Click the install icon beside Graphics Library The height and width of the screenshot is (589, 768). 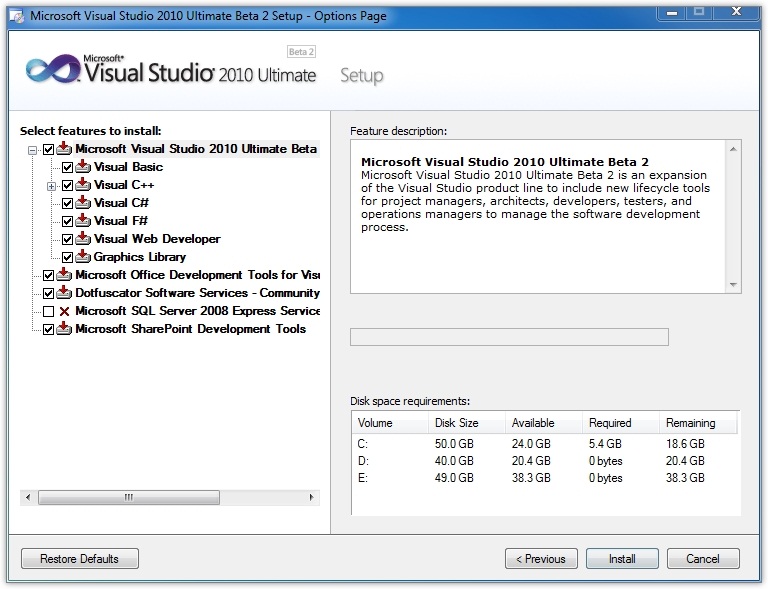(83, 257)
